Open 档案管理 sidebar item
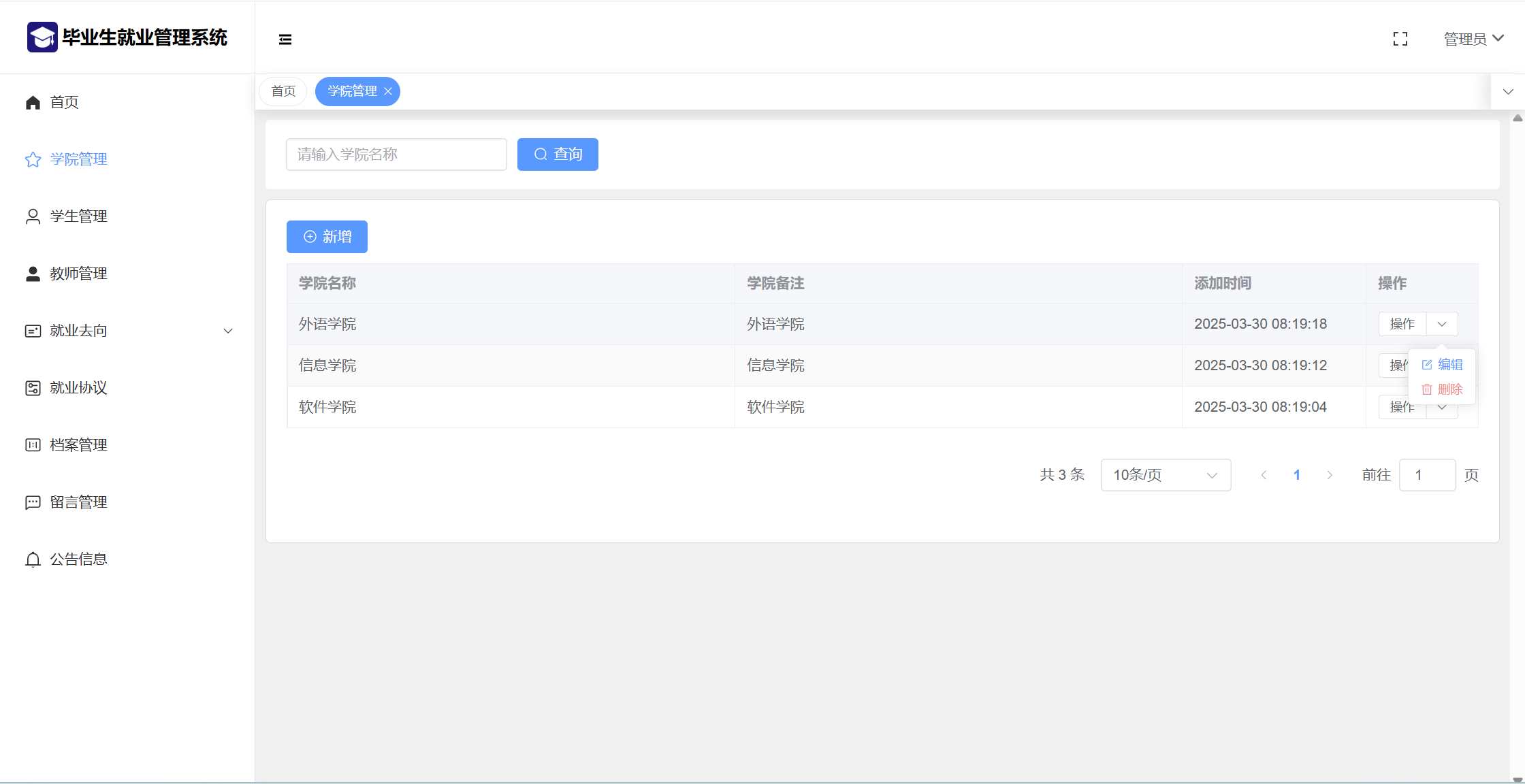This screenshot has width=1525, height=784. pos(78,445)
